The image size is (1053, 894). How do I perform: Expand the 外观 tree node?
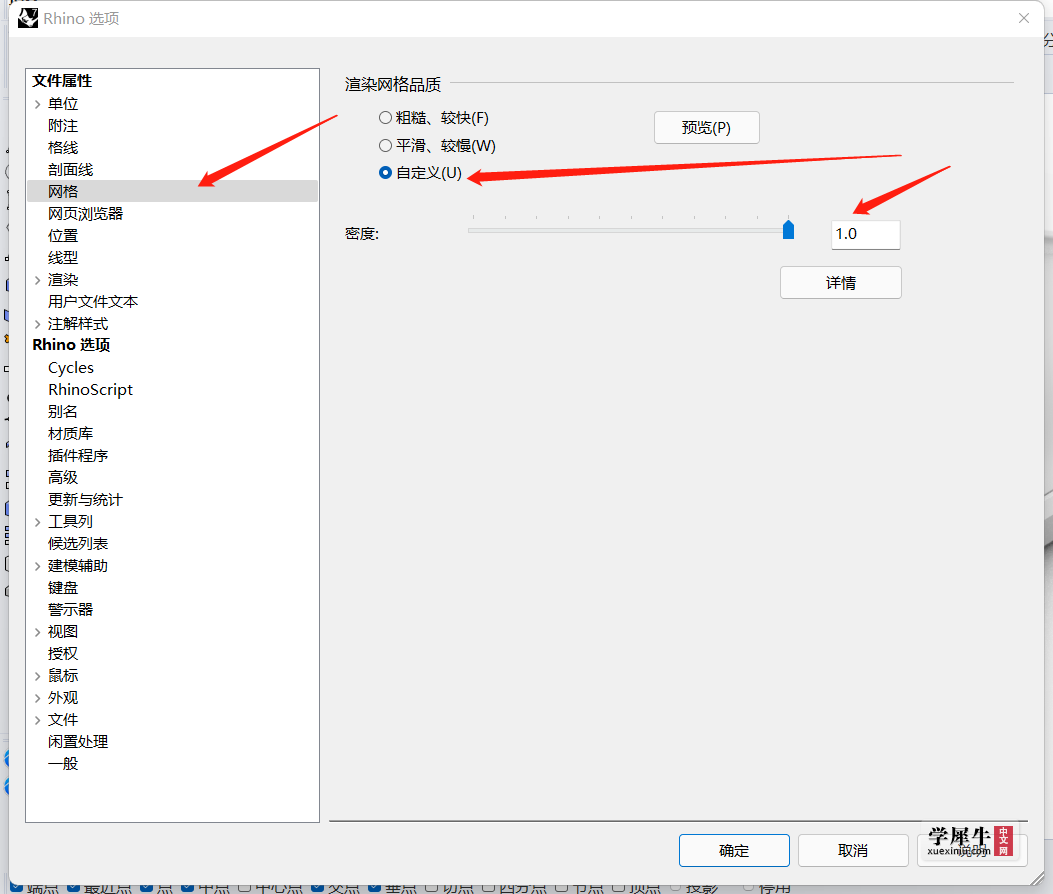38,698
